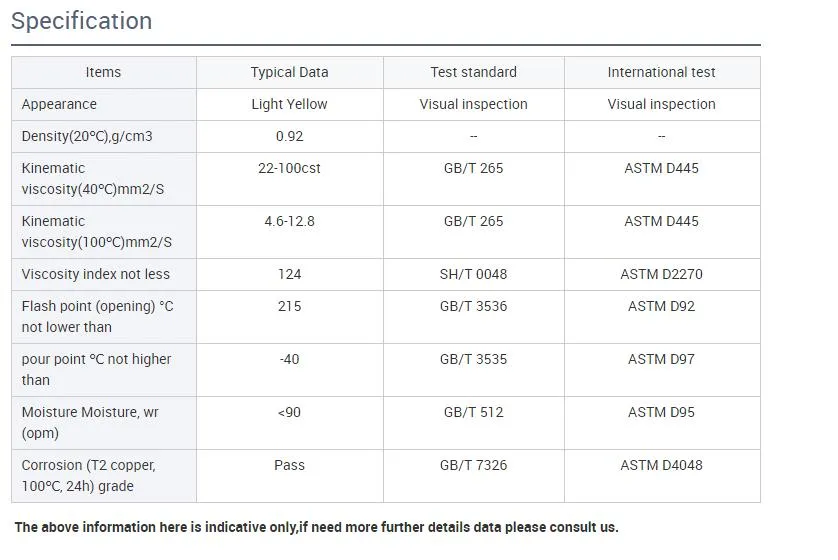838x560 pixels.
Task: Click the Density(20℃),g/cm3 row label
Action: (x=87, y=136)
